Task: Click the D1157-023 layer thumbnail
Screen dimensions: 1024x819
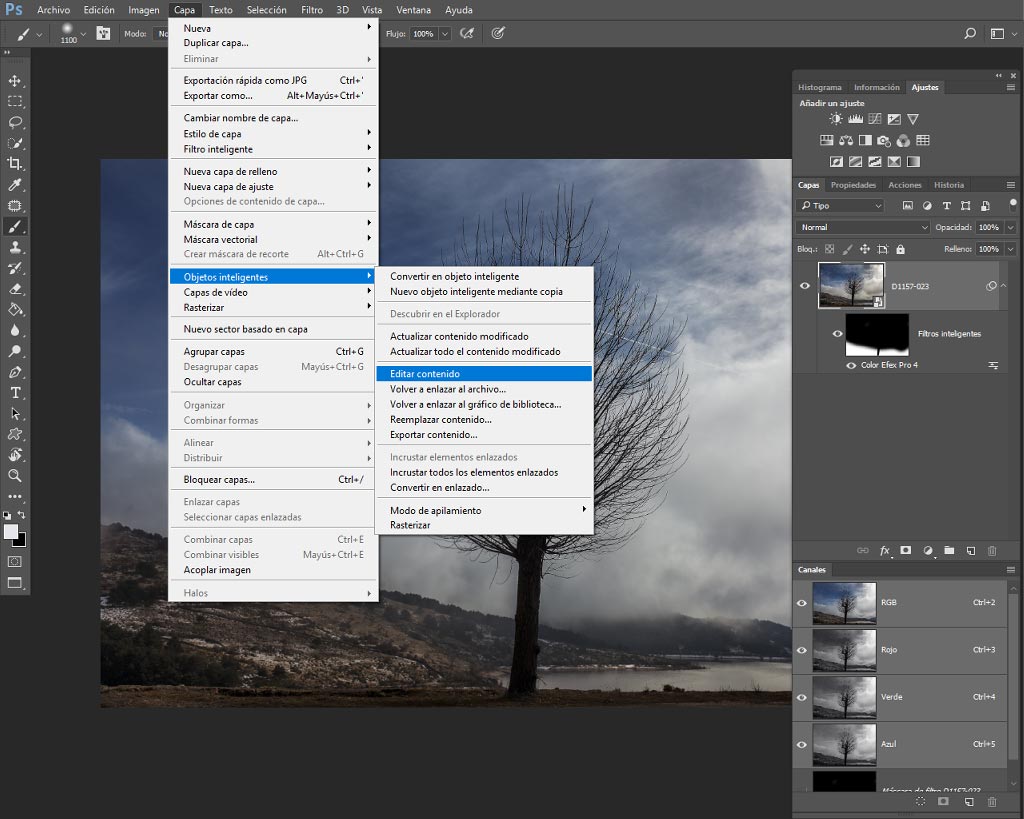Action: pos(851,285)
